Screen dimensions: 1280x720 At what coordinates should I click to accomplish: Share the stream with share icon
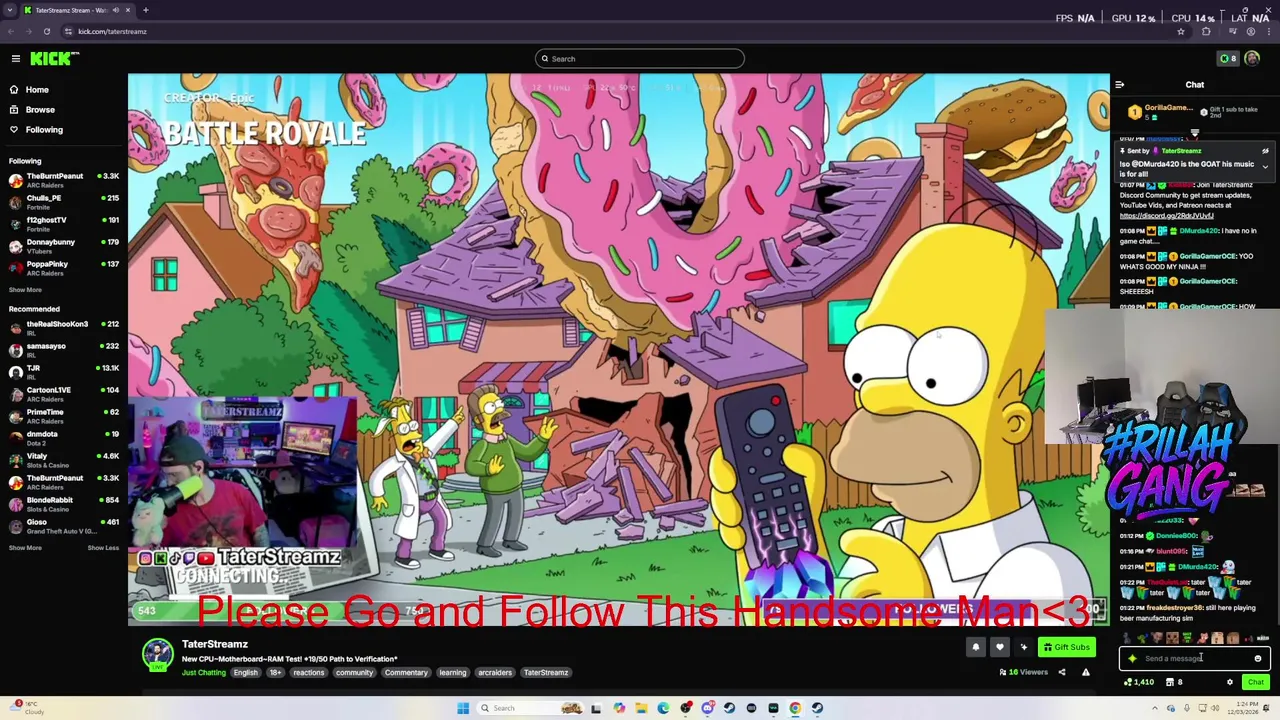1062,673
